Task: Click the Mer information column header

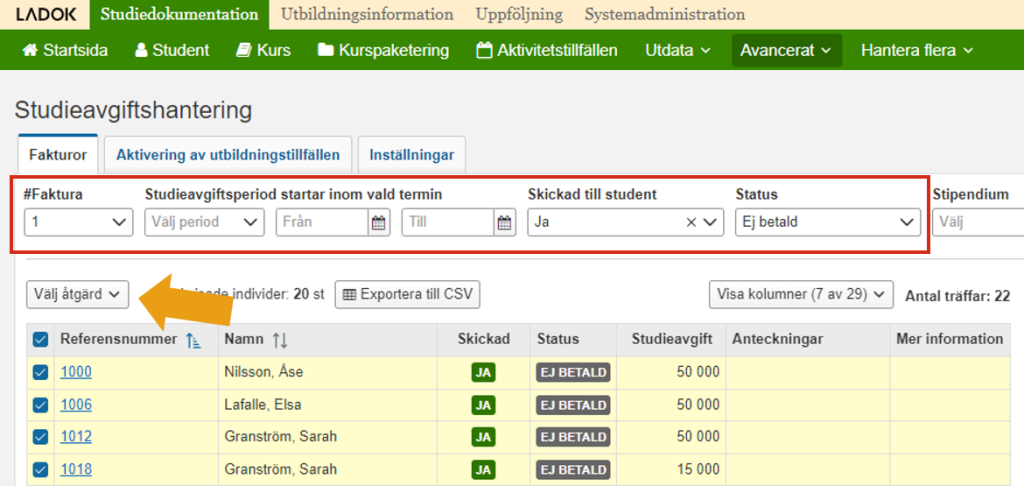Action: coord(950,339)
